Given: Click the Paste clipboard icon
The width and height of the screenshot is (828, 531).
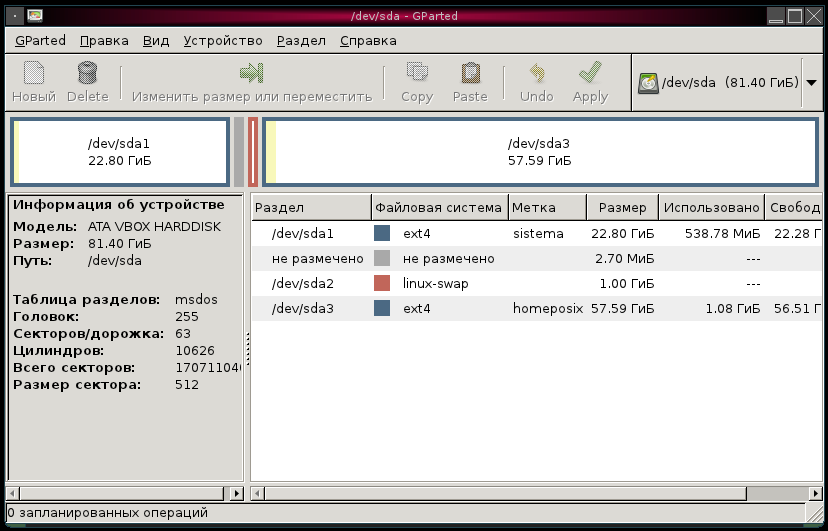Looking at the screenshot, I should pyautogui.click(x=470, y=73).
